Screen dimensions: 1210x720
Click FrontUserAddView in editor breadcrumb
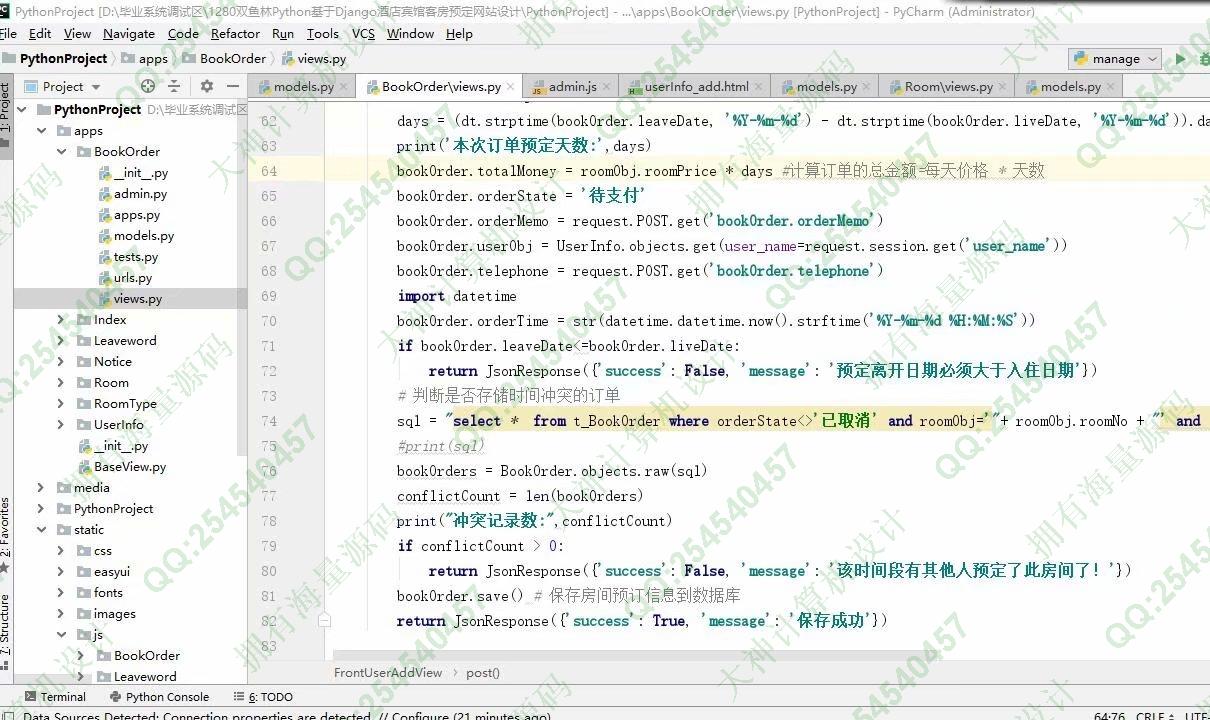[x=388, y=673]
